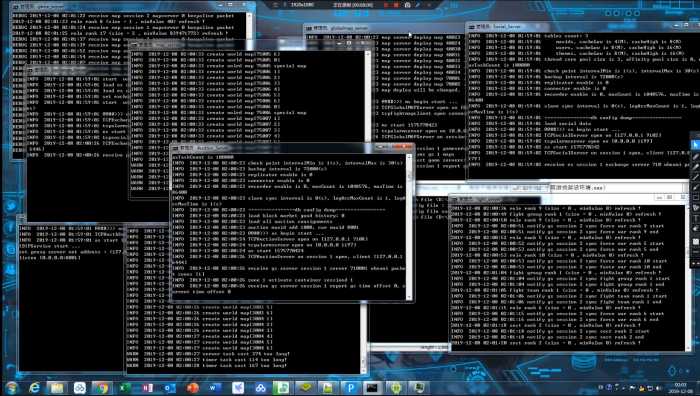Viewport: 700px width, 396px height.
Task: Open File Explorer from the taskbar
Action: 57,388
